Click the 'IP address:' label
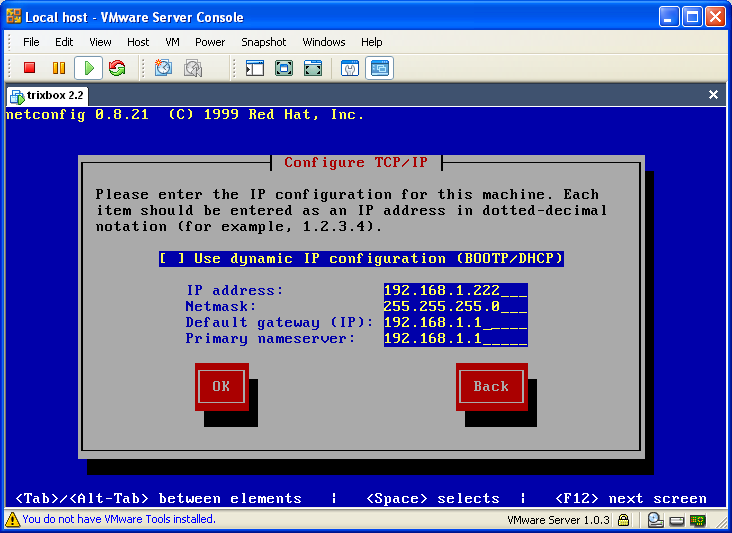The height and width of the screenshot is (533, 732). click(x=234, y=290)
